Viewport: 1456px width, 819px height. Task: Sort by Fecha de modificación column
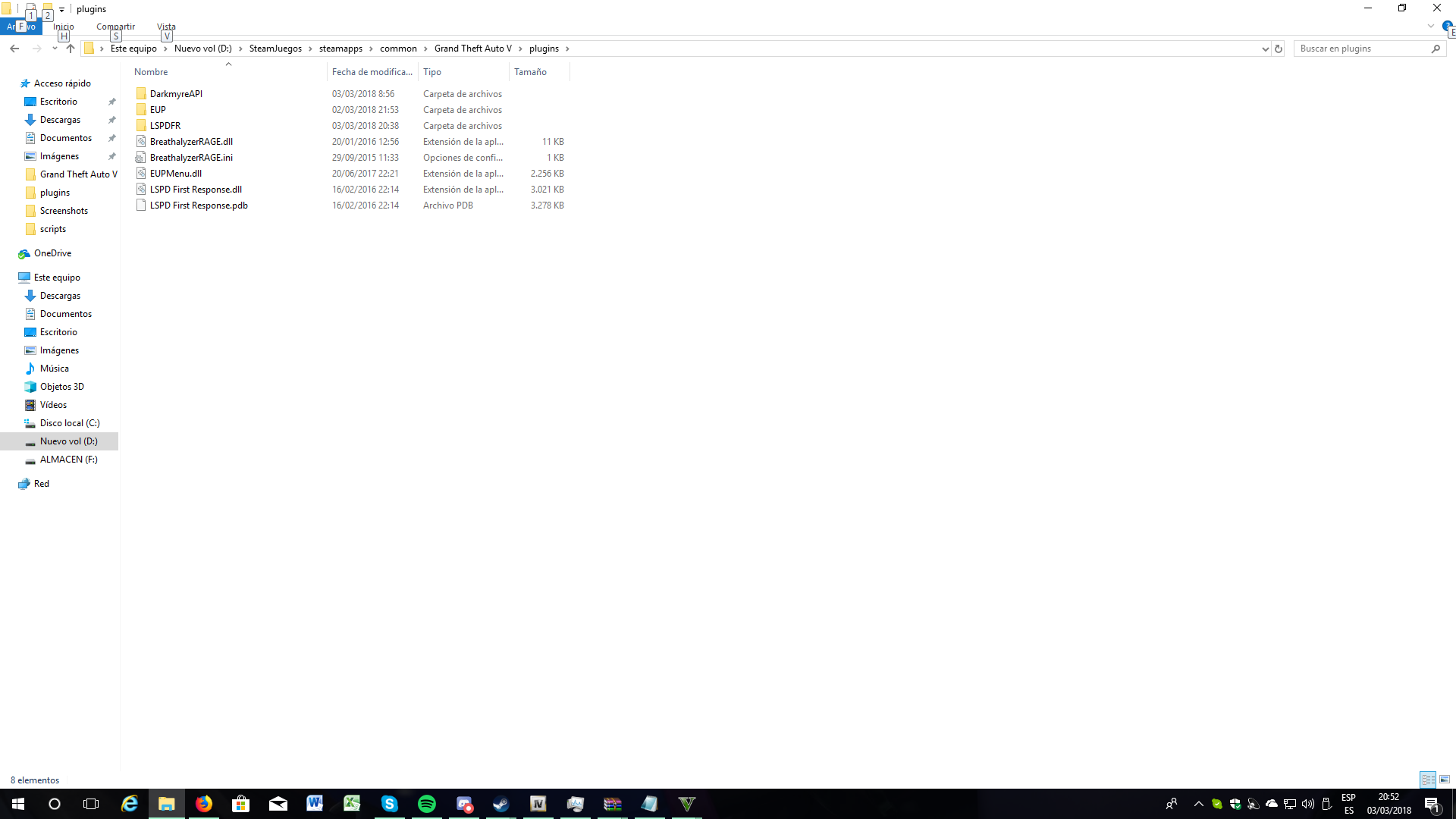click(372, 72)
